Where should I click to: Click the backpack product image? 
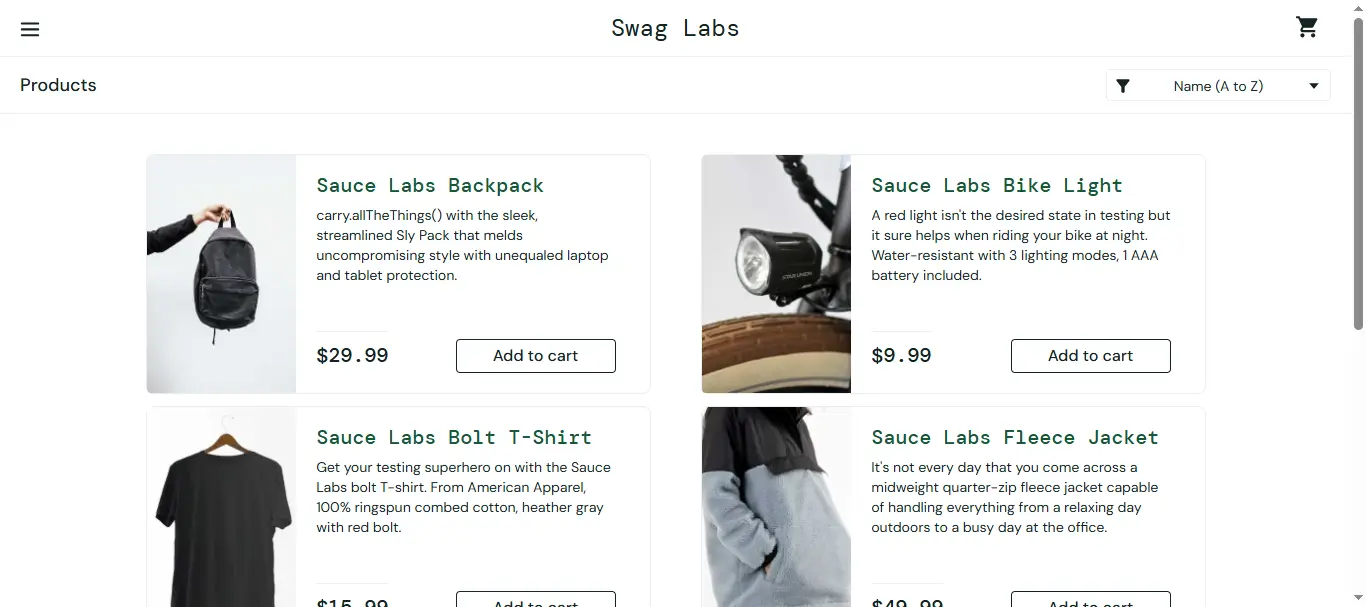221,274
